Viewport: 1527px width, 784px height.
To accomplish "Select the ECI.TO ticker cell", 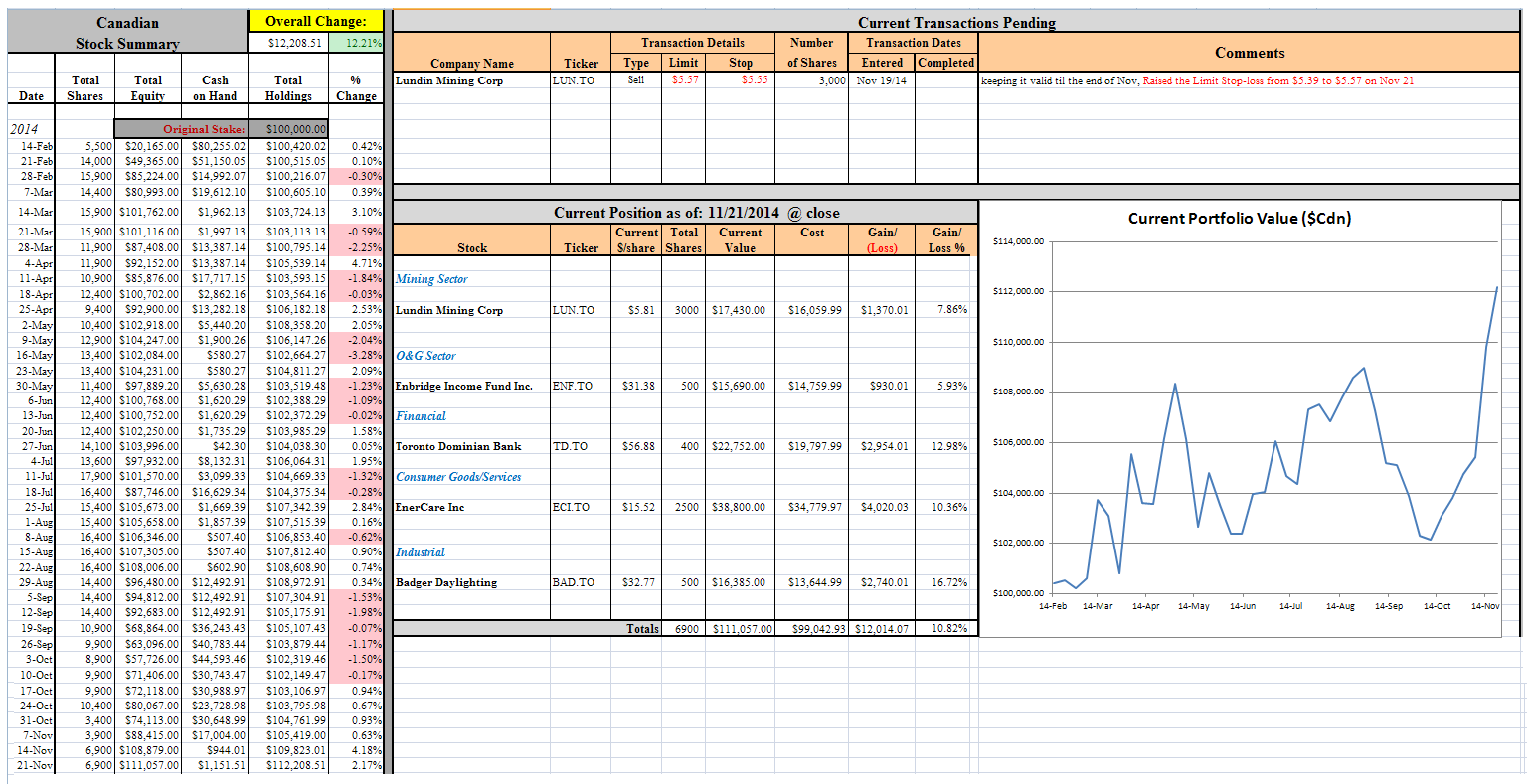I will point(571,507).
